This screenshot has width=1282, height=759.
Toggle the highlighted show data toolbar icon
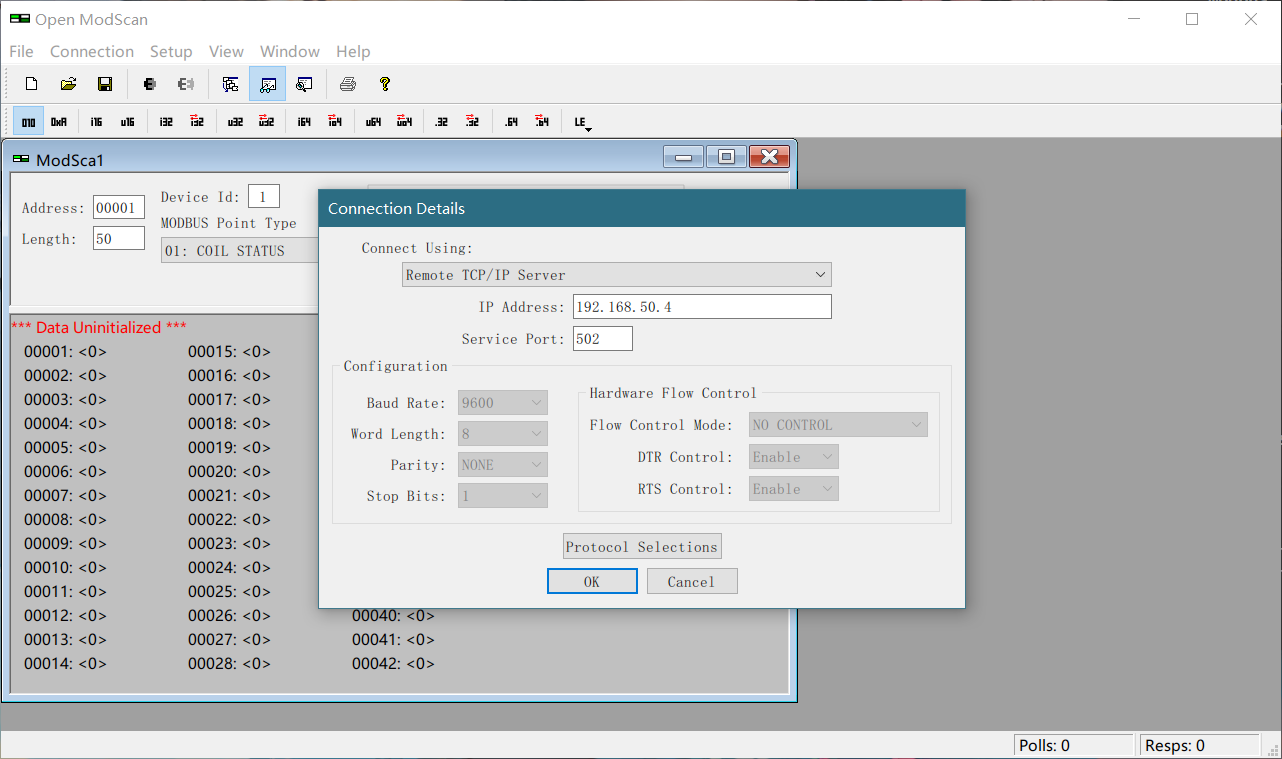click(267, 84)
